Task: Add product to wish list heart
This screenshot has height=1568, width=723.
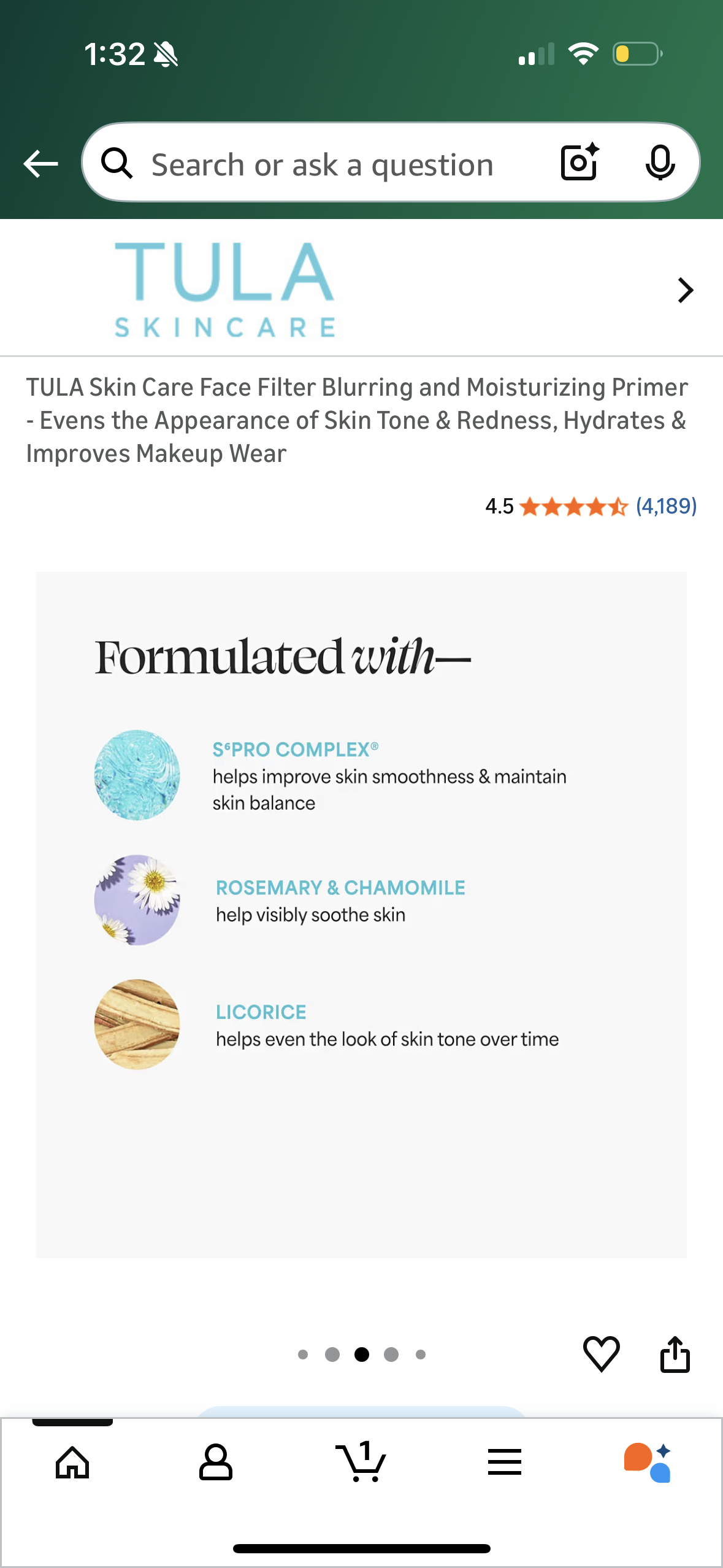Action: point(601,1353)
